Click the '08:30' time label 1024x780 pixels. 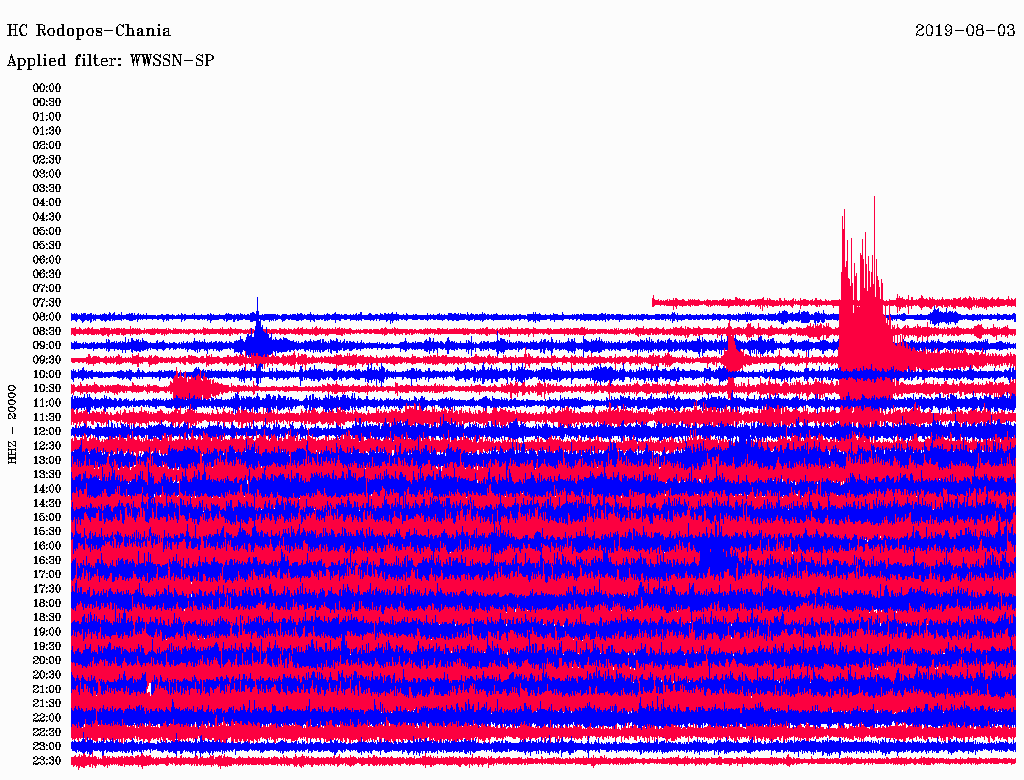(47, 331)
